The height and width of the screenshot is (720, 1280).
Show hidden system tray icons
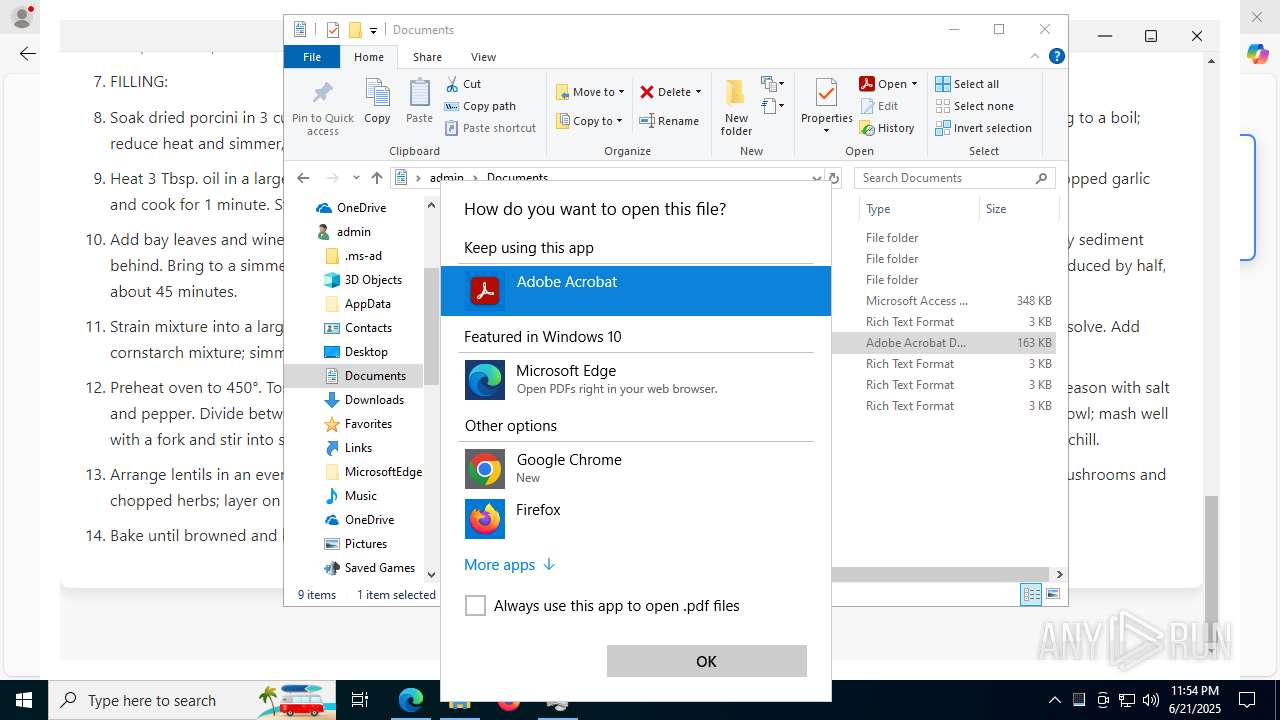[x=1055, y=700]
